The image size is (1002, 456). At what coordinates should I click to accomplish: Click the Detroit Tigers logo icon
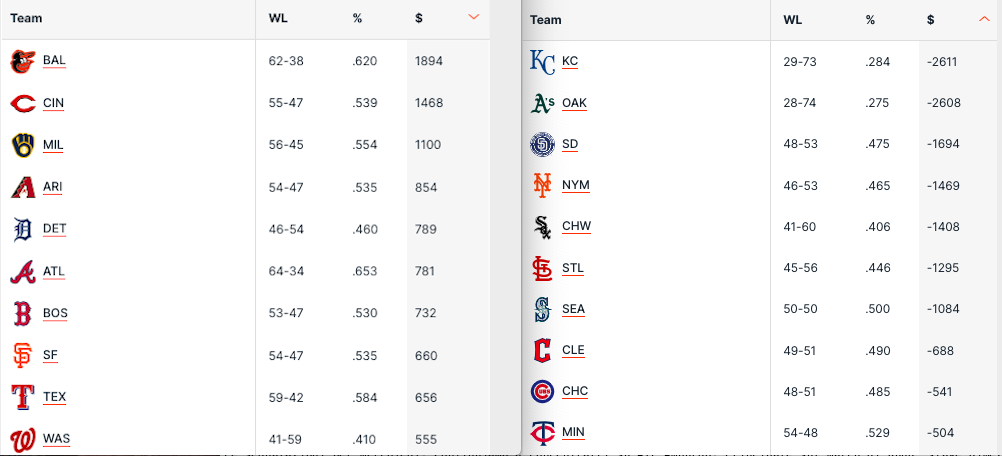pyautogui.click(x=22, y=230)
